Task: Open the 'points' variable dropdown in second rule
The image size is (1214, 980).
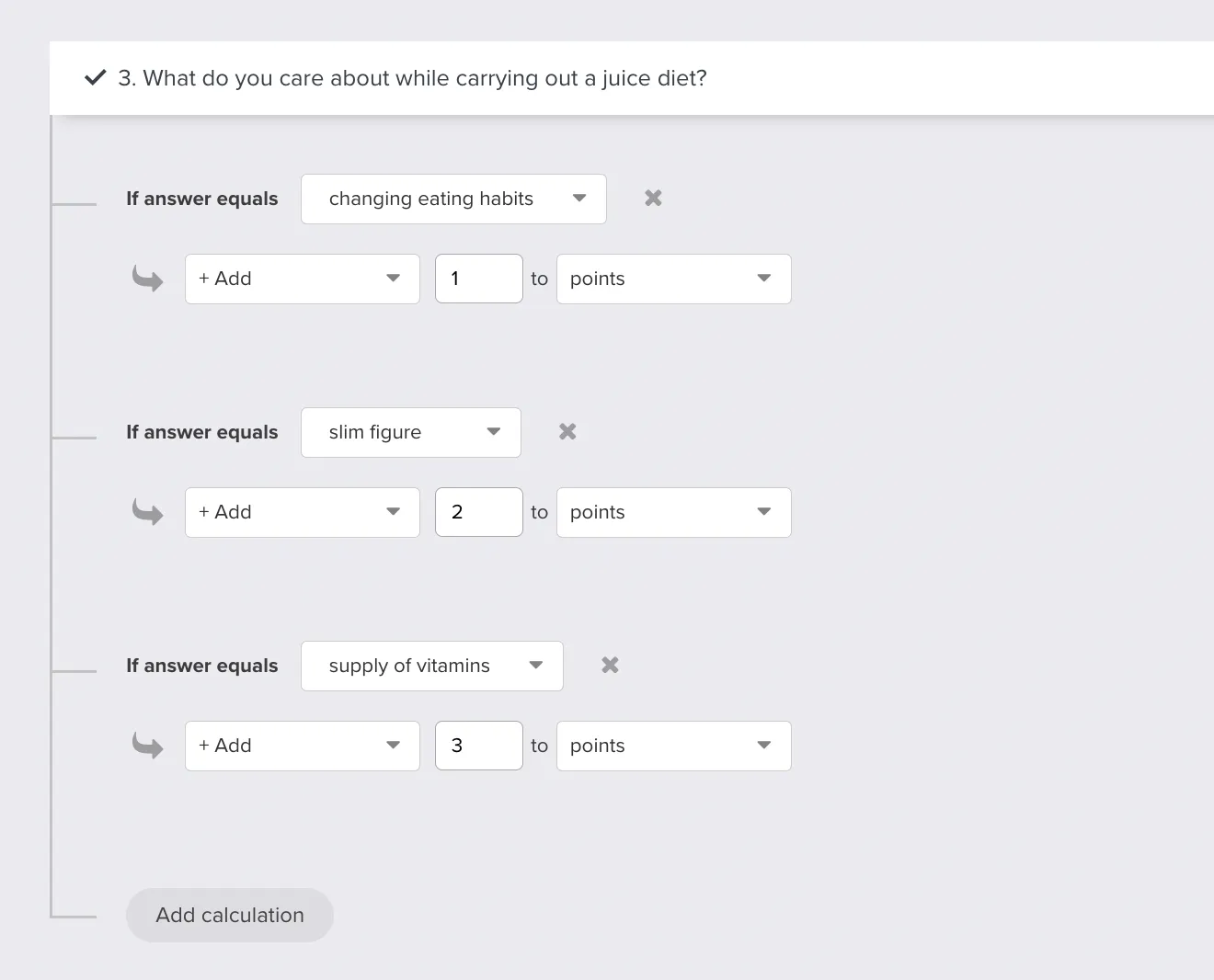Action: pos(673,512)
